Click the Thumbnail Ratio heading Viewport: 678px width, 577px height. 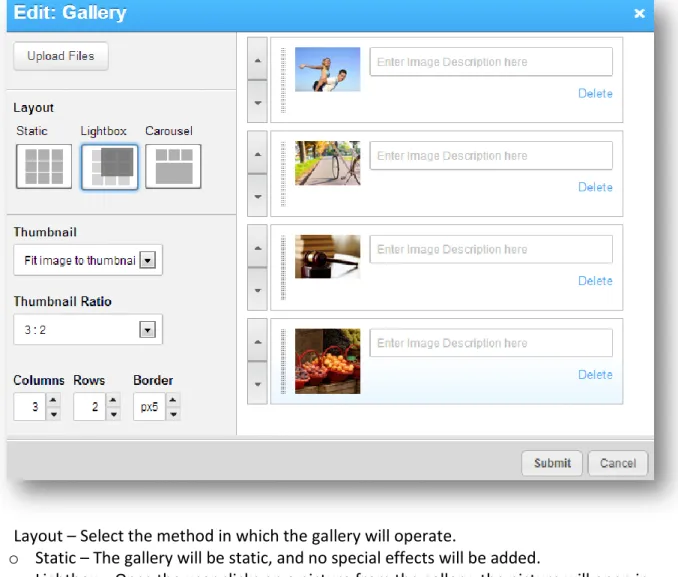point(63,301)
